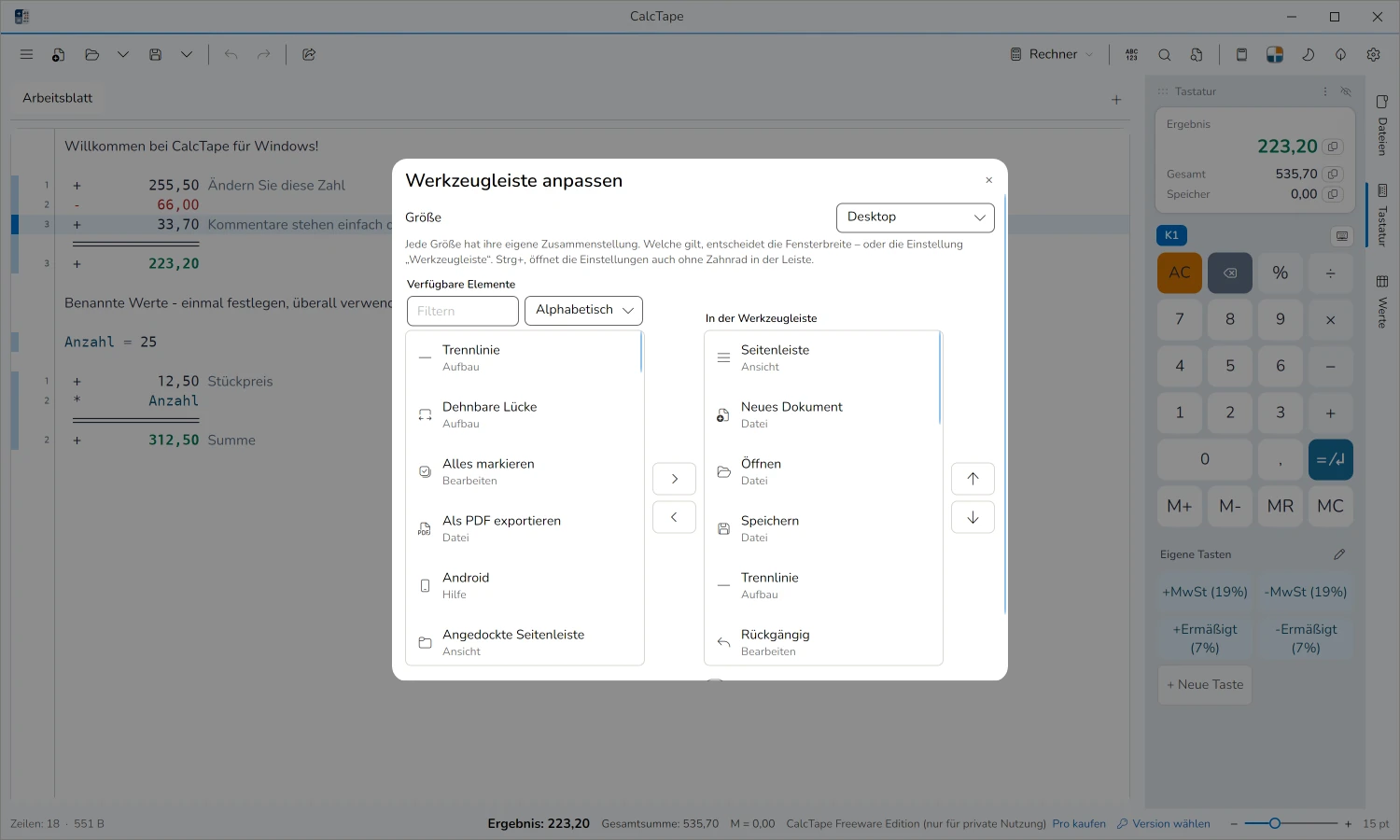Click the share/export toolbar icon
This screenshot has height=840, width=1400.
[309, 54]
